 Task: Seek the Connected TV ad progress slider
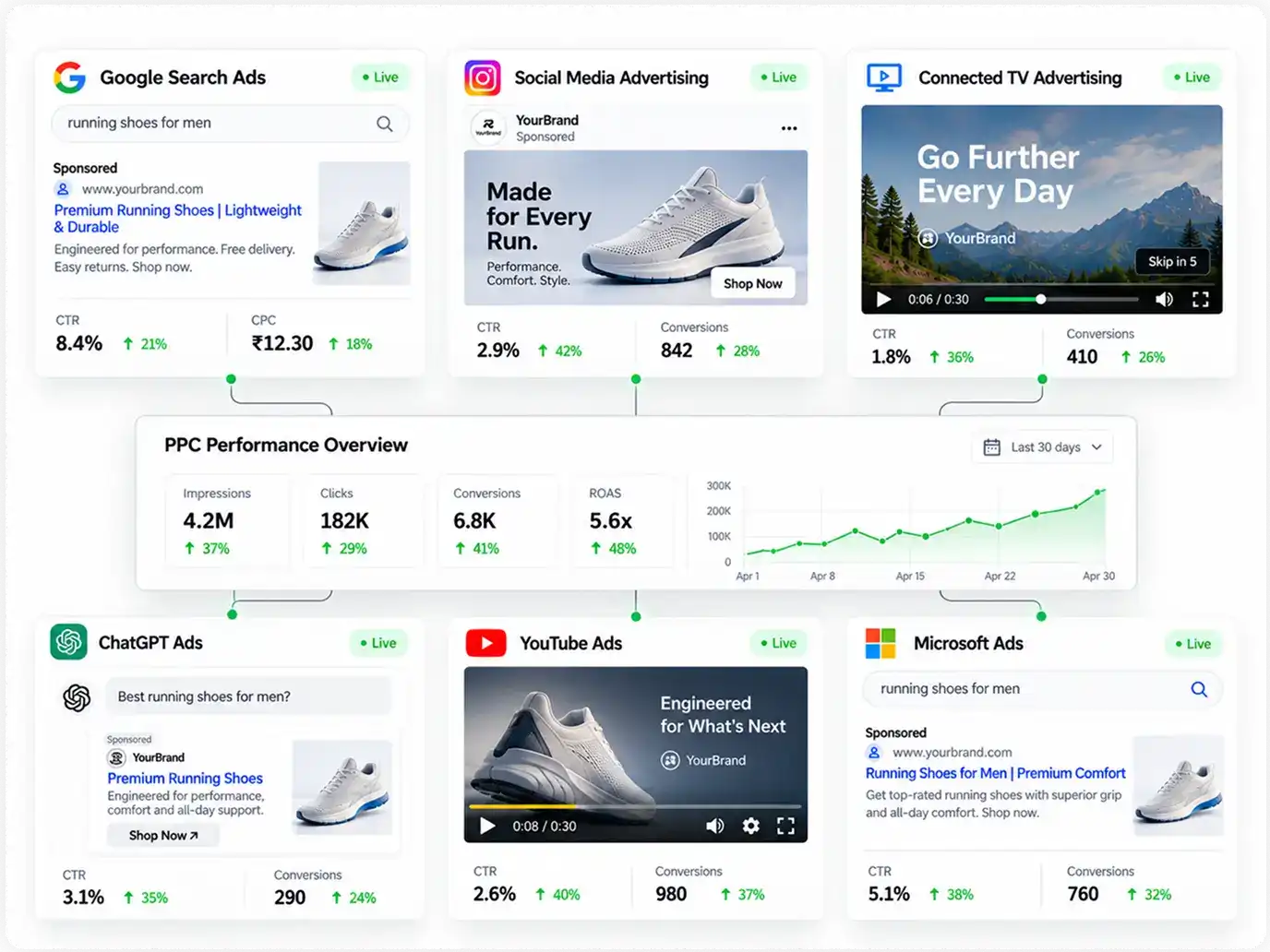click(x=1061, y=299)
